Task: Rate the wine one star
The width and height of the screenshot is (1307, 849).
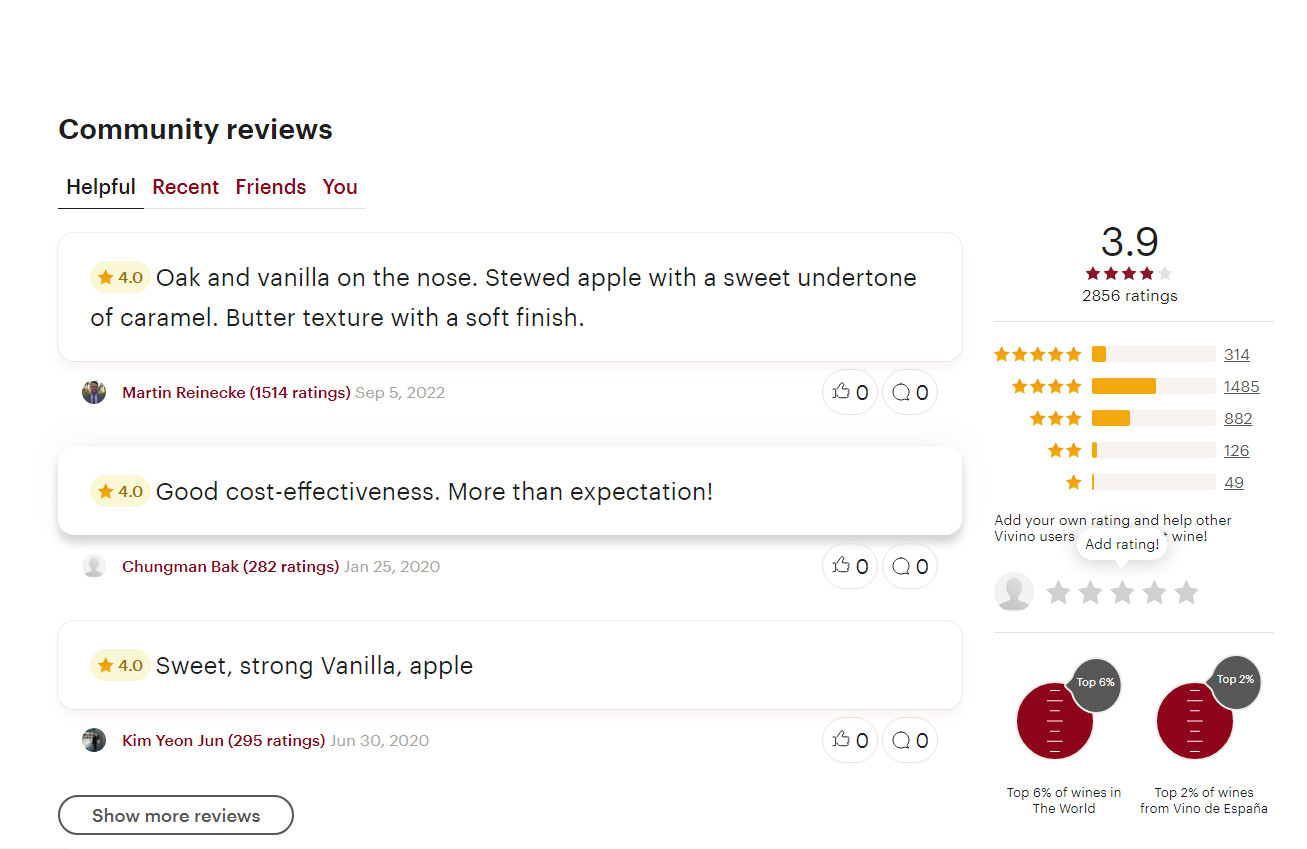Action: pyautogui.click(x=1058, y=593)
